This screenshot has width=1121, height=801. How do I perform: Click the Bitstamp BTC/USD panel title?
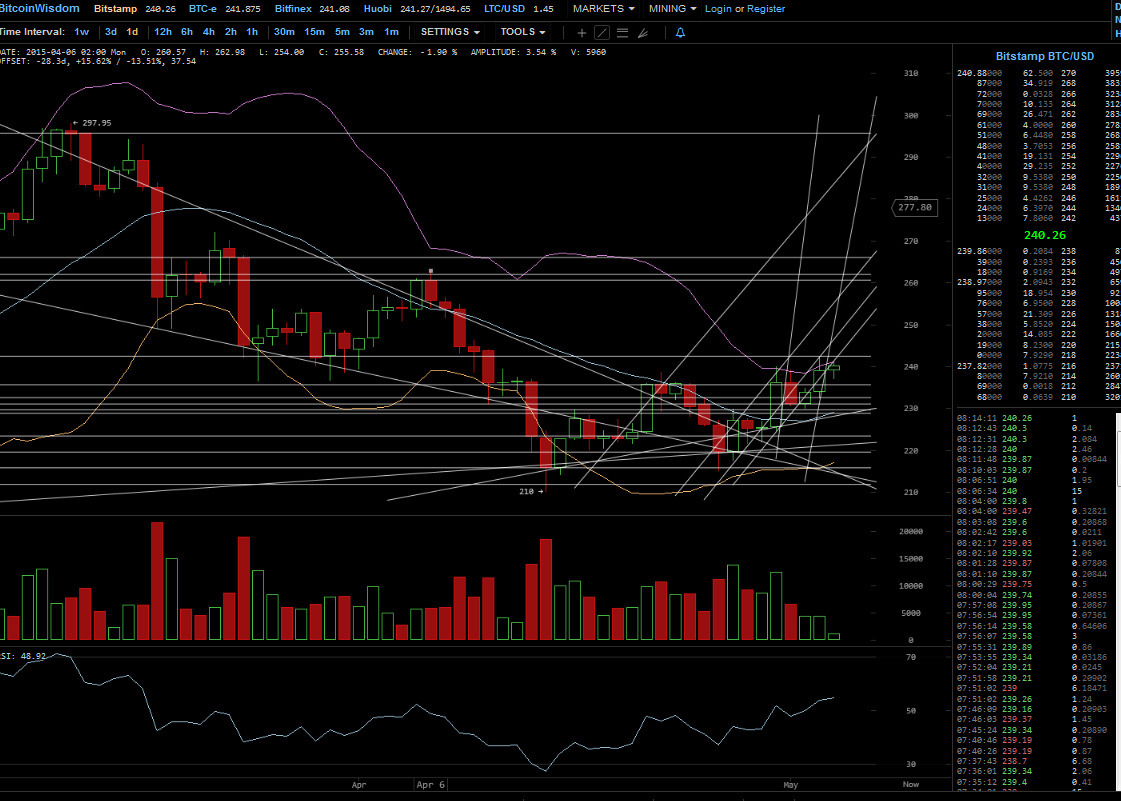[x=1045, y=56]
